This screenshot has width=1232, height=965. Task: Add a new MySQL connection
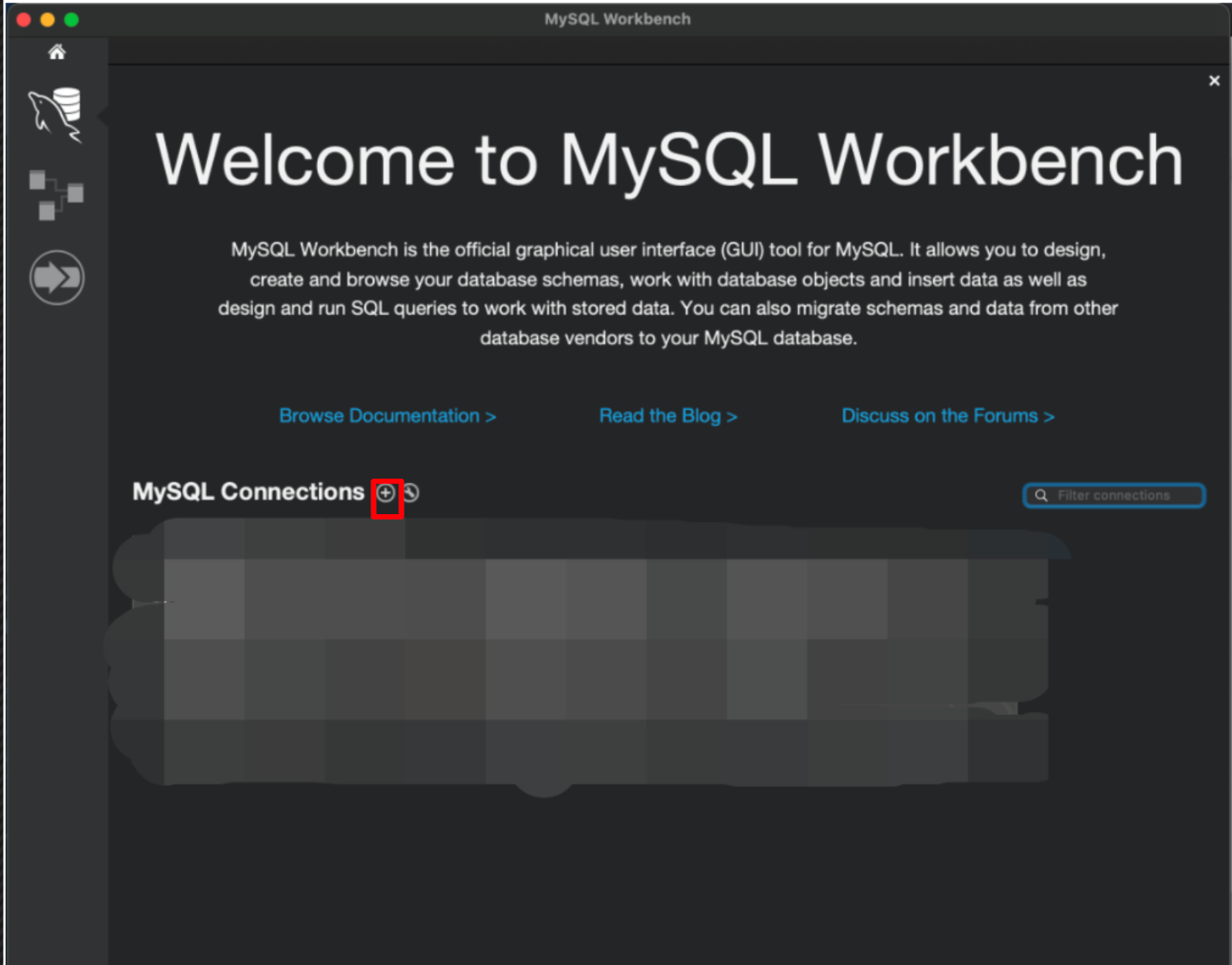pos(386,493)
